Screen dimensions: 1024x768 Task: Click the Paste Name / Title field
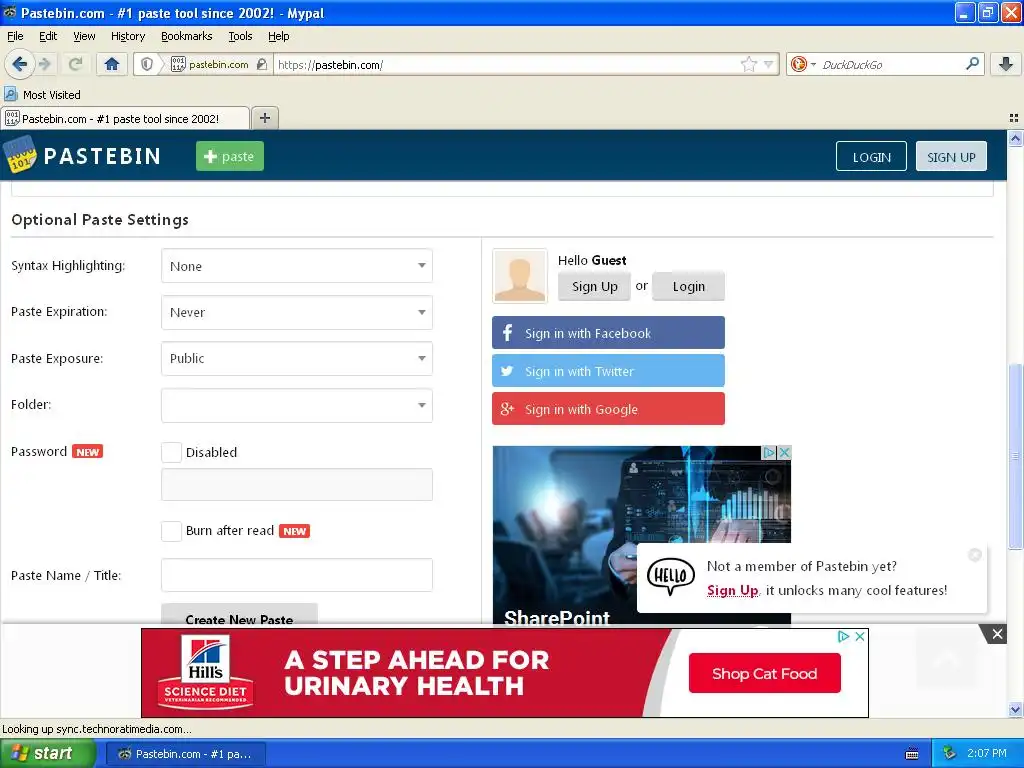pos(296,575)
